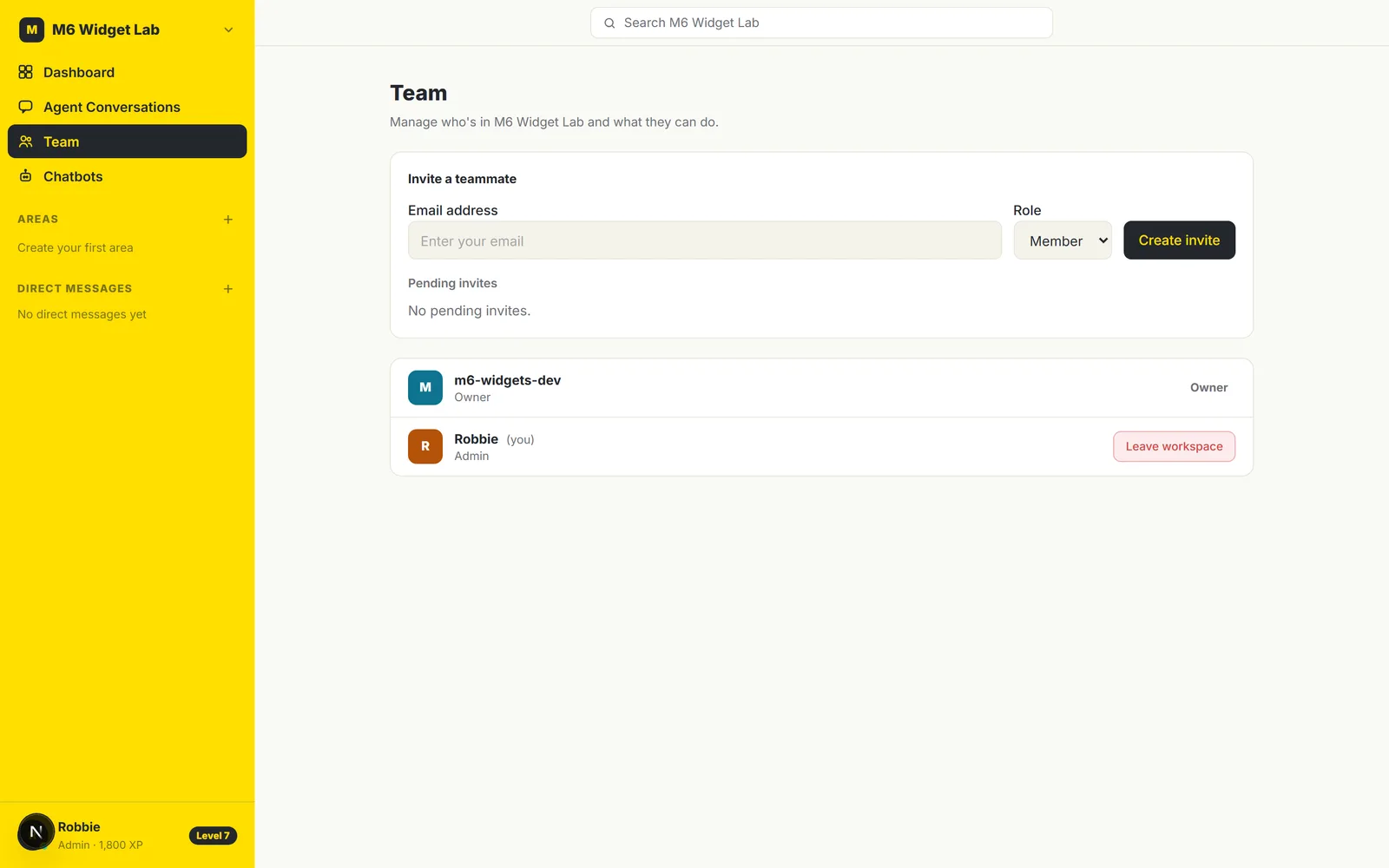Screen dimensions: 1389x868
Task: Focus the Search M6 Widget Lab field
Action: tap(821, 23)
